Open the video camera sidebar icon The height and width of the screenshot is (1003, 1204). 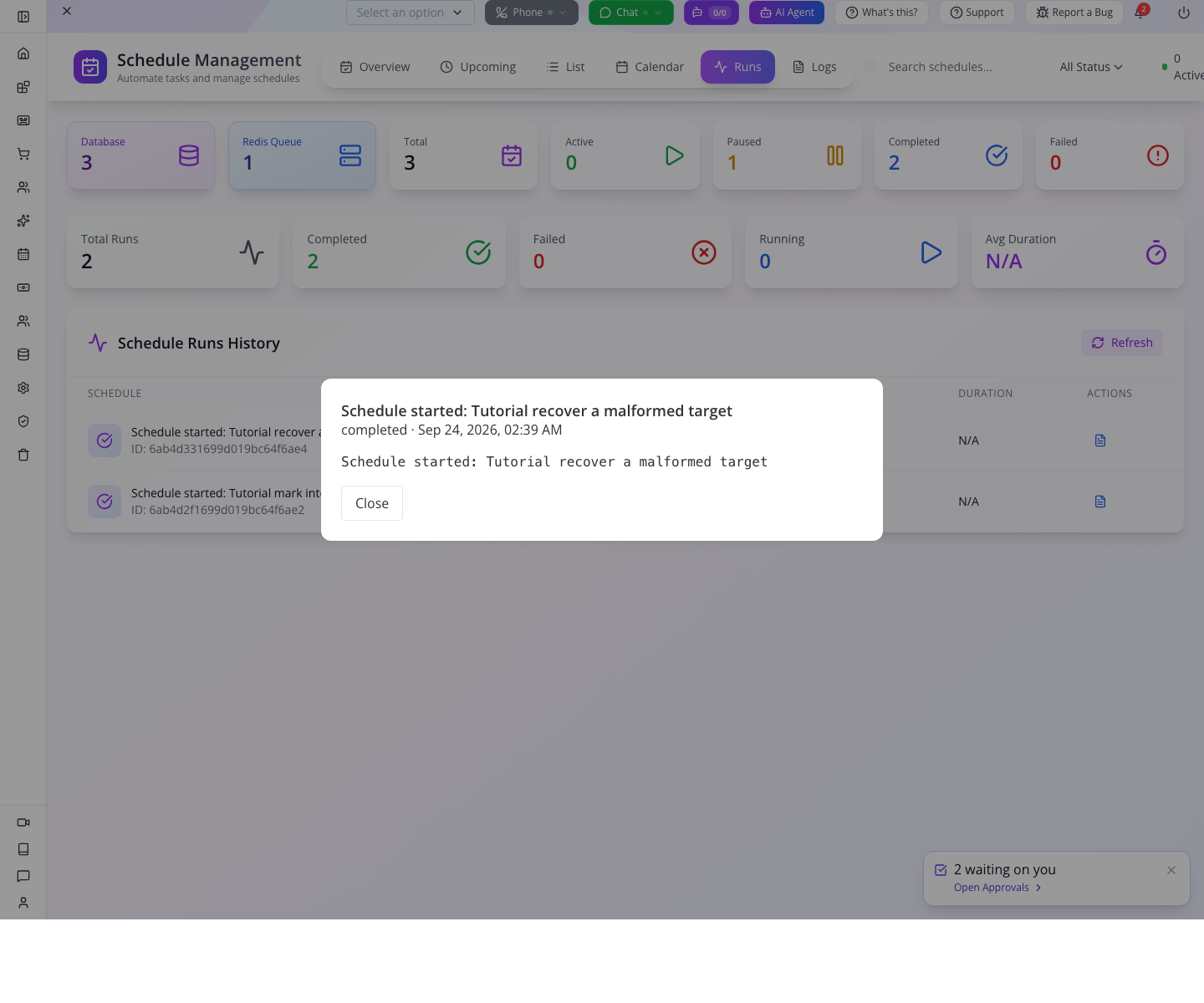click(23, 822)
